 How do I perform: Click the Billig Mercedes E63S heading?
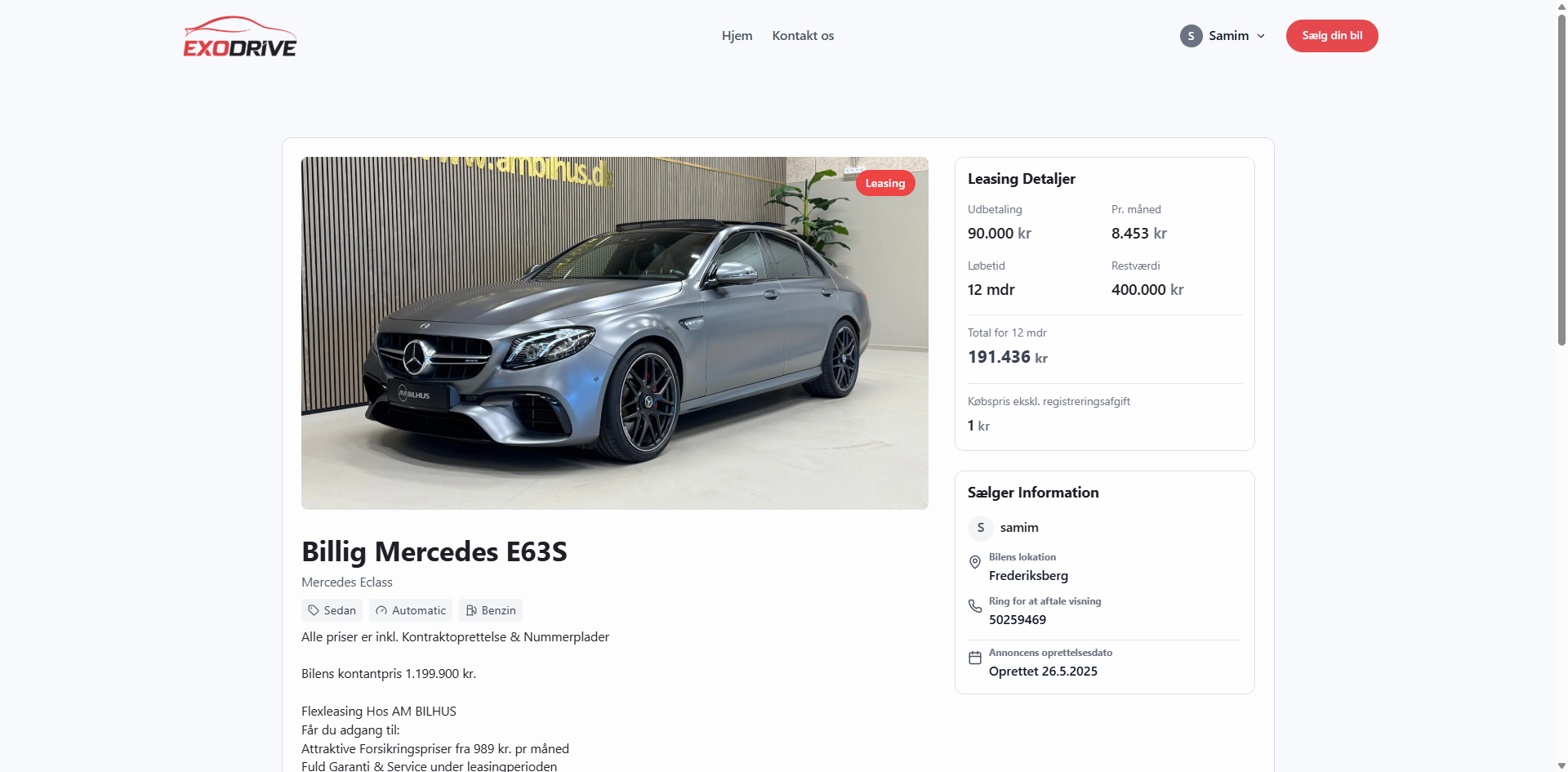(x=434, y=551)
